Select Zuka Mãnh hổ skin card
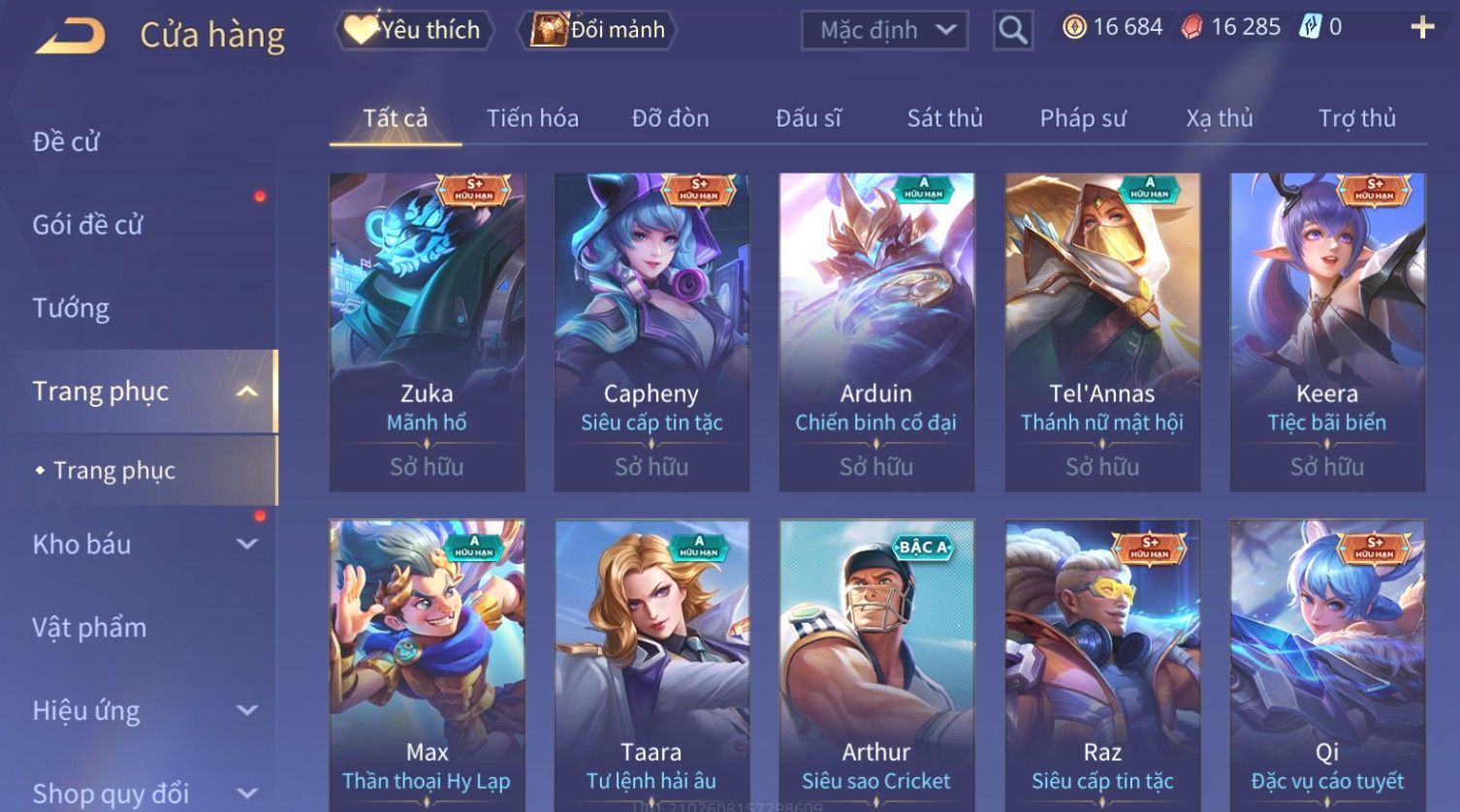Image resolution: width=1460 pixels, height=812 pixels. pos(427,332)
